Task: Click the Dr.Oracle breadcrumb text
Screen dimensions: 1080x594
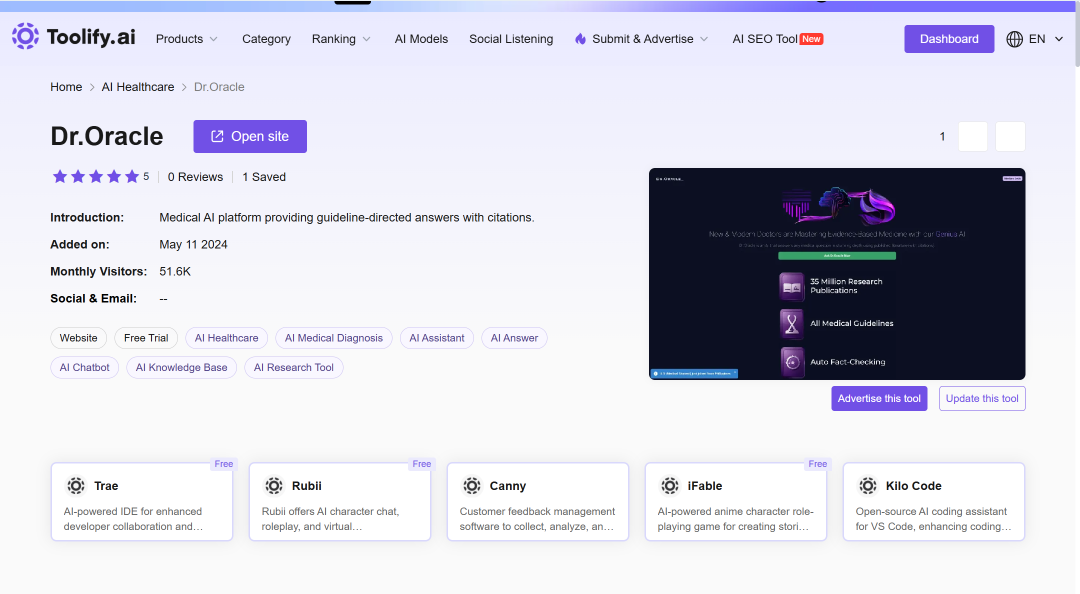Action: (x=219, y=87)
